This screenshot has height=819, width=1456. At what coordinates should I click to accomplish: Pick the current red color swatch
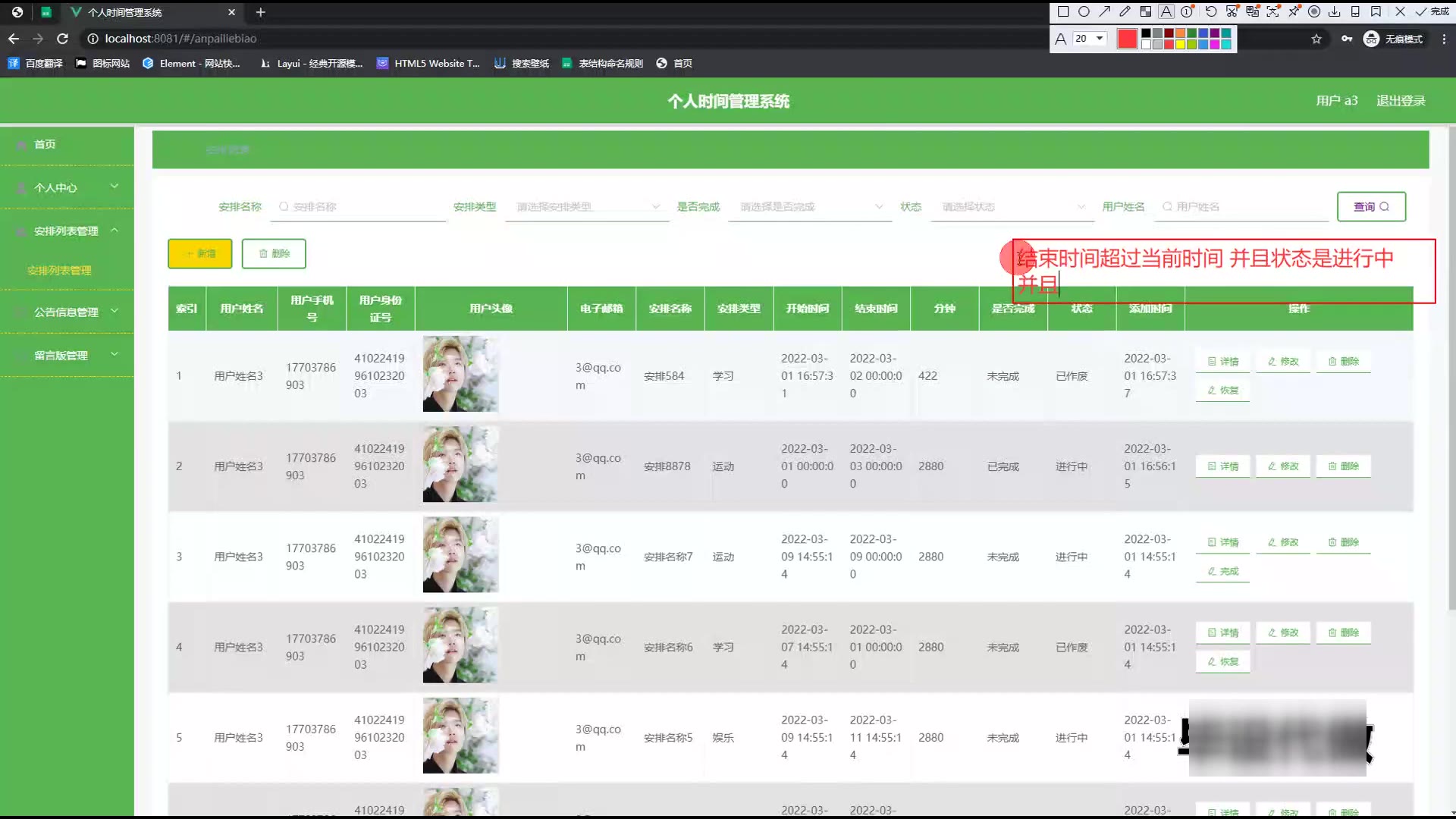(1127, 39)
